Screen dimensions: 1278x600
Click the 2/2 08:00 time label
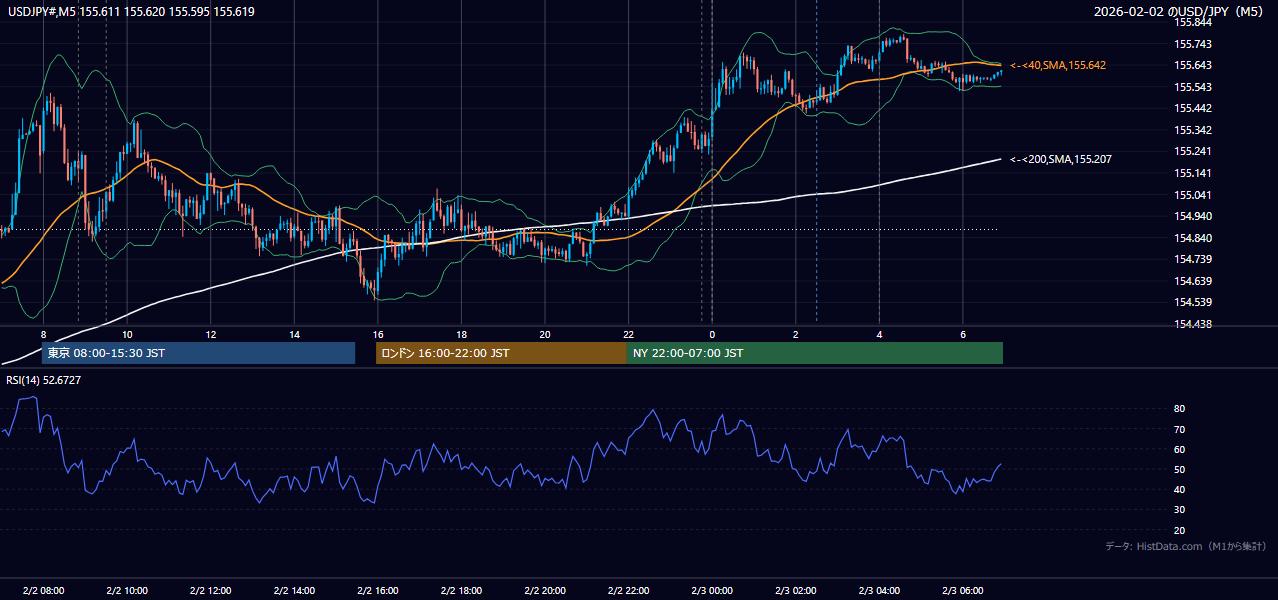[43, 590]
